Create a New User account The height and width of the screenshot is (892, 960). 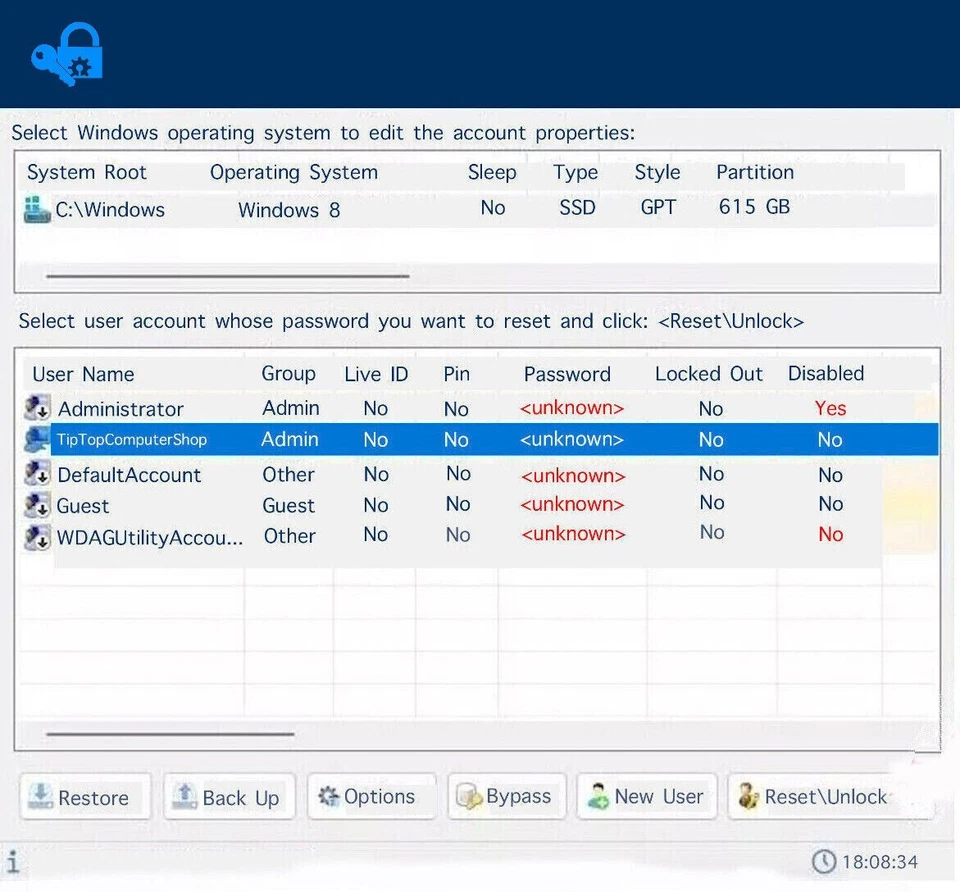click(645, 797)
